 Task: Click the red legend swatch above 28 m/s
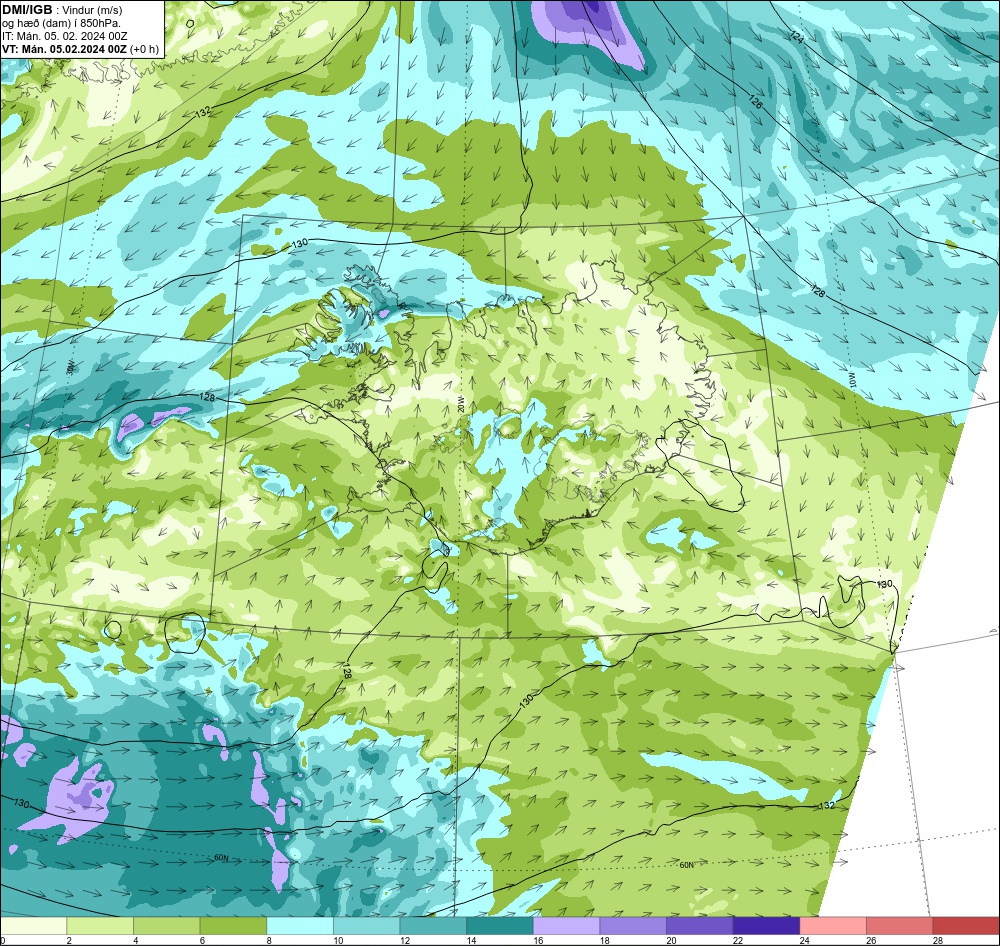pos(966,926)
